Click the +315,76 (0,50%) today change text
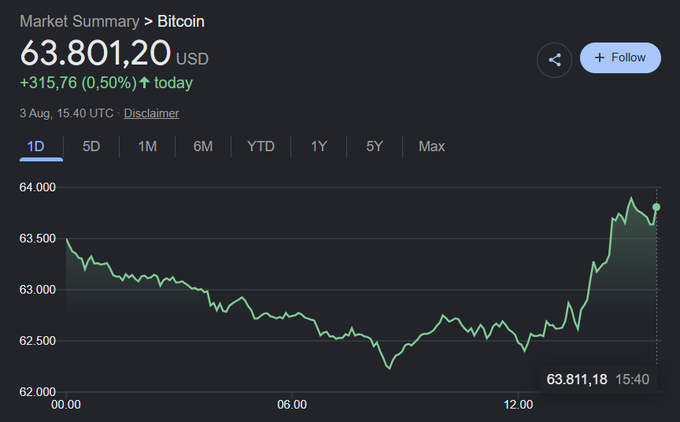The height and width of the screenshot is (422, 680). point(106,83)
